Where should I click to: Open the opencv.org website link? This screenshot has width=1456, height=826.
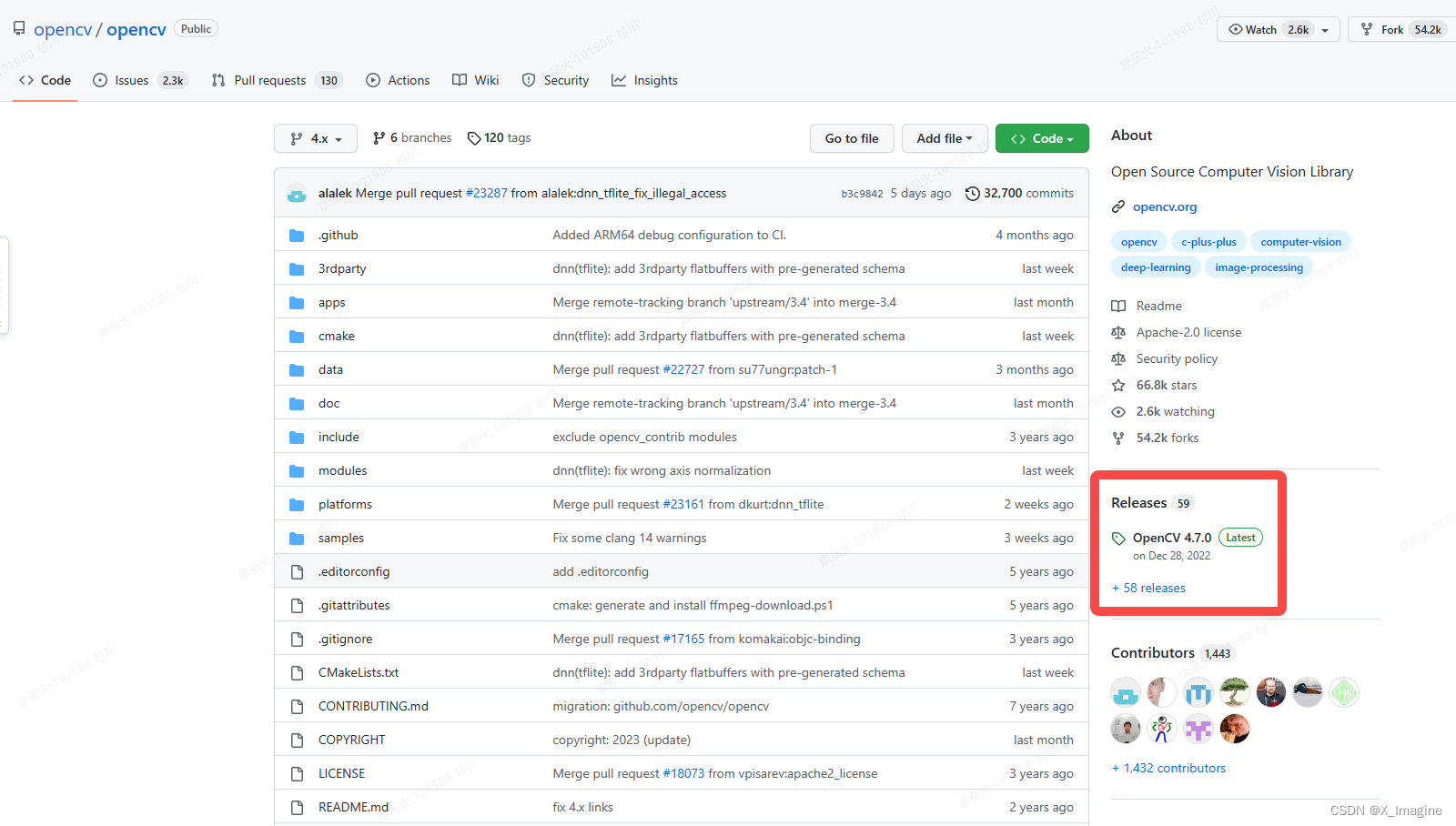point(1165,207)
